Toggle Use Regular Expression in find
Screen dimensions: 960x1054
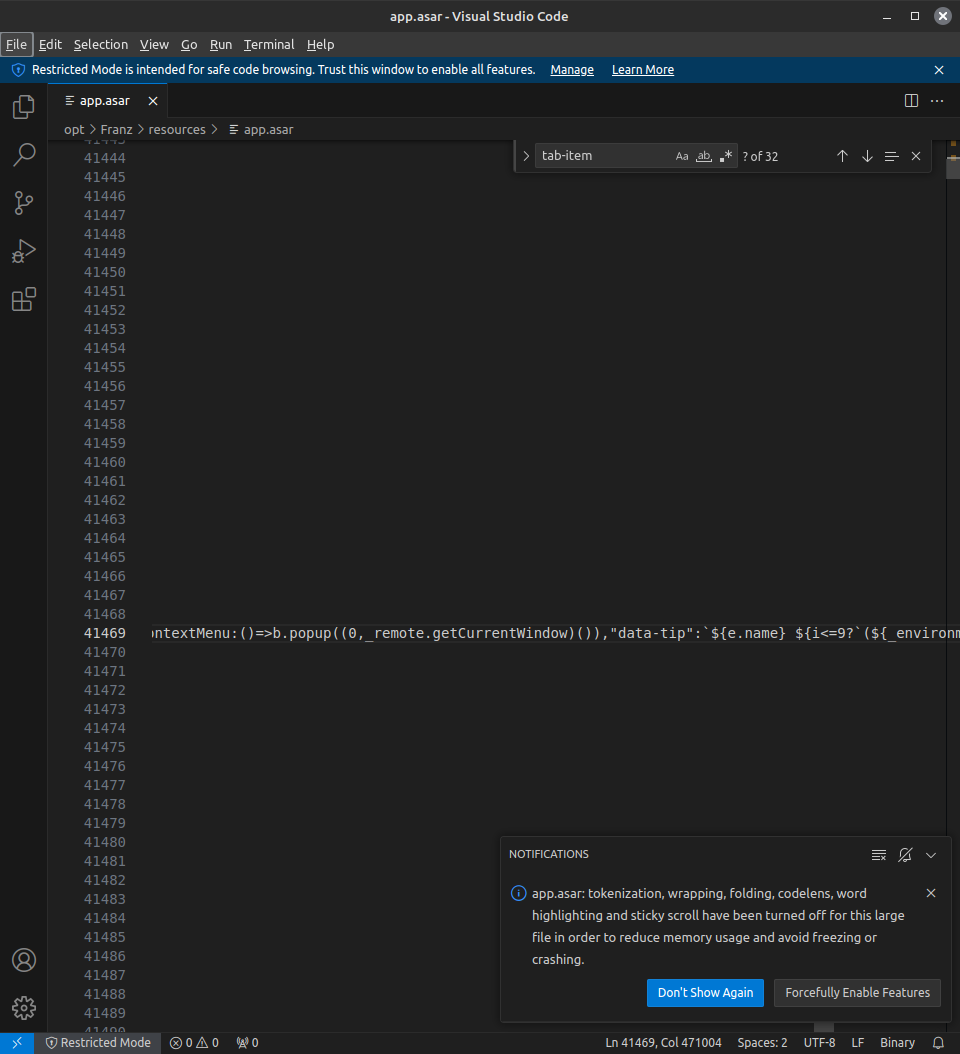(725, 156)
